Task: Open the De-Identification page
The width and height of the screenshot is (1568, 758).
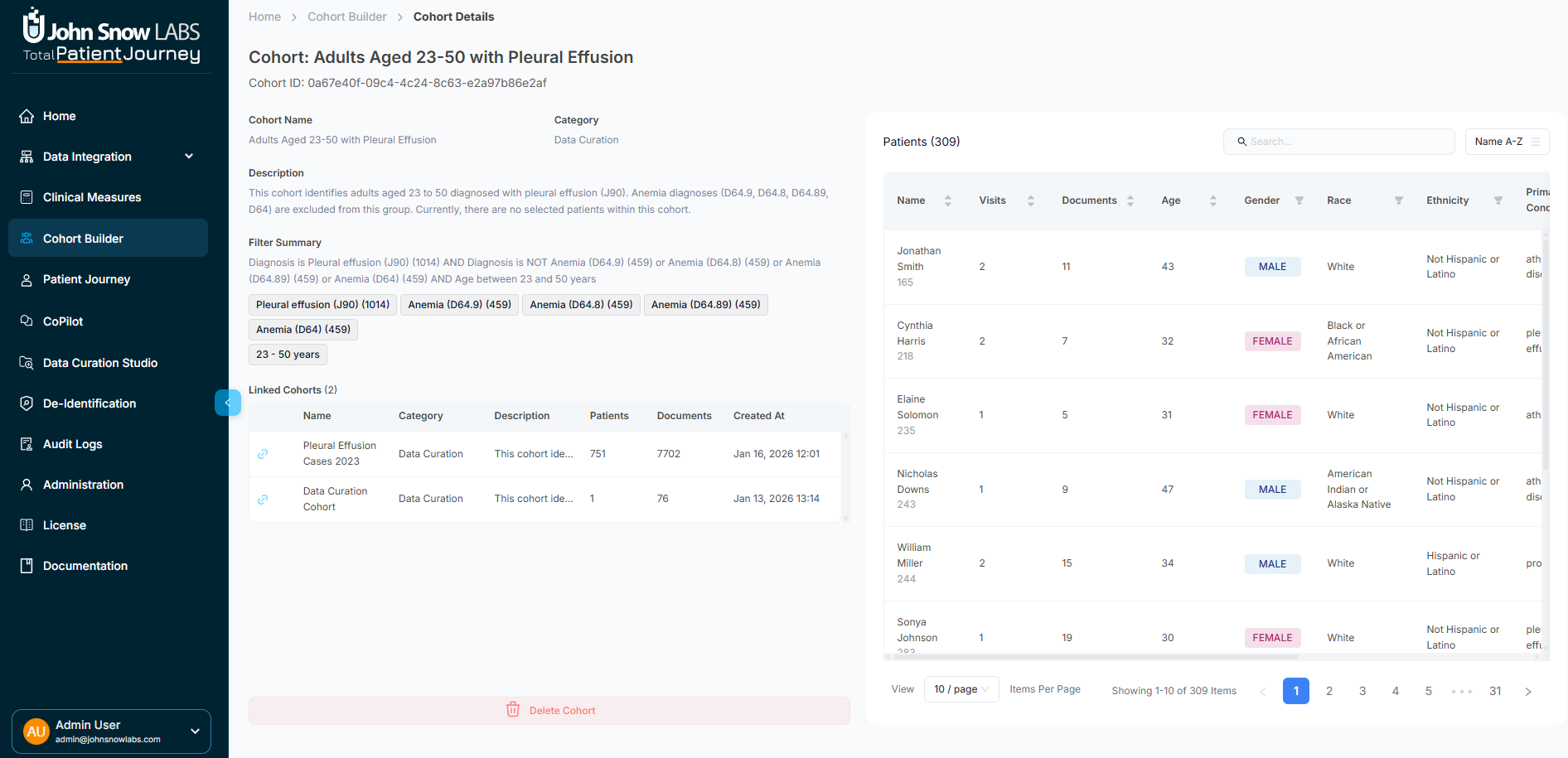Action: click(89, 403)
